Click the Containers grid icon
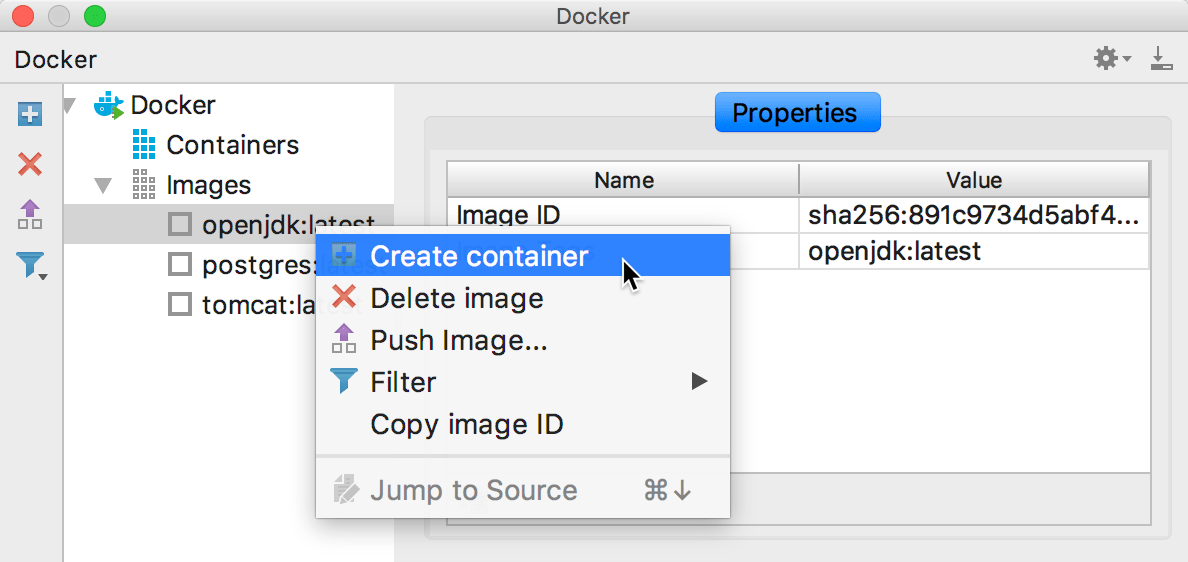This screenshot has height=562, width=1188. [x=144, y=145]
